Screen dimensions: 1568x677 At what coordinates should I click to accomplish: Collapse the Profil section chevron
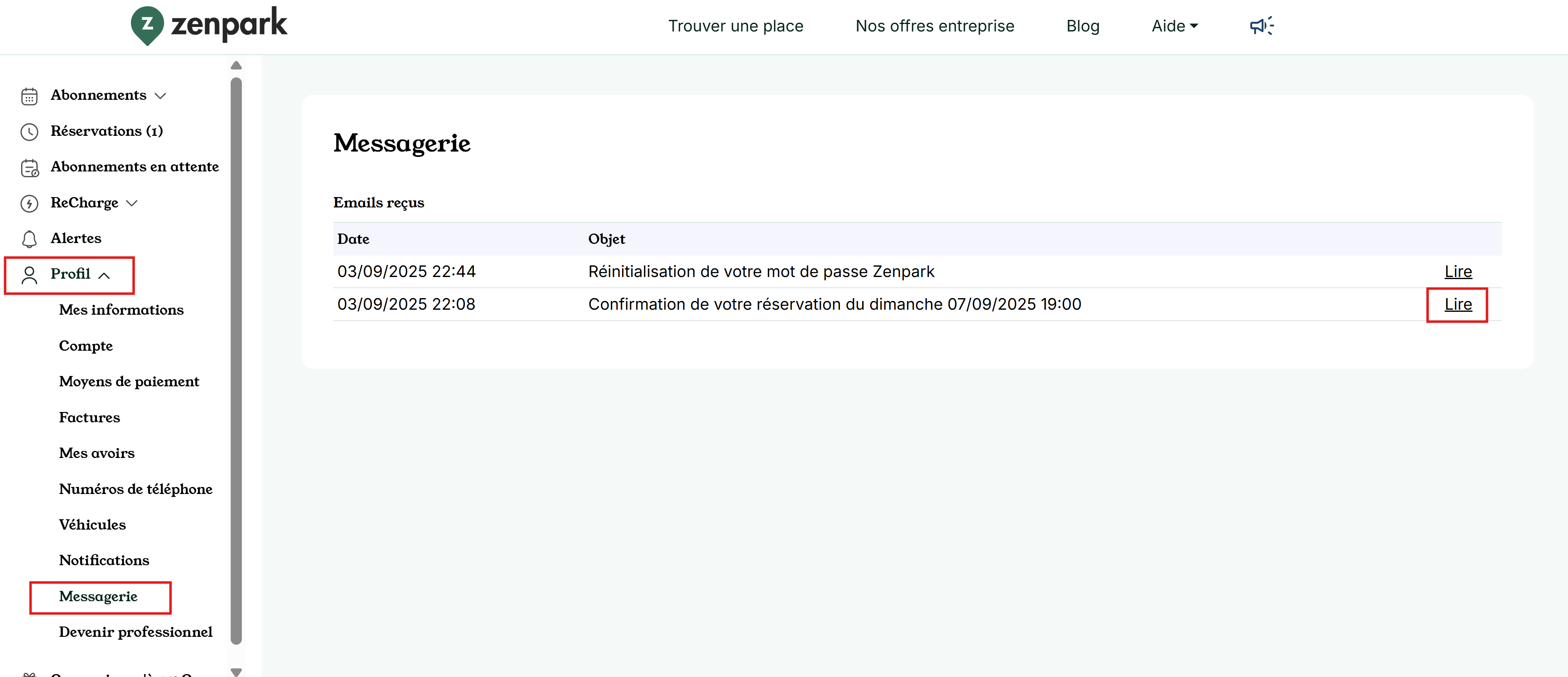pyautogui.click(x=104, y=275)
